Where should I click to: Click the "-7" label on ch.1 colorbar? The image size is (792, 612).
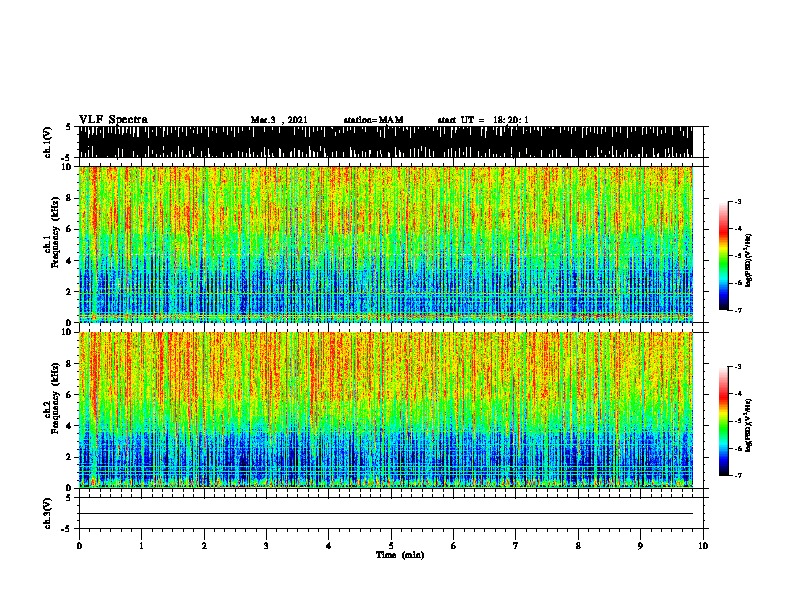pyautogui.click(x=738, y=310)
